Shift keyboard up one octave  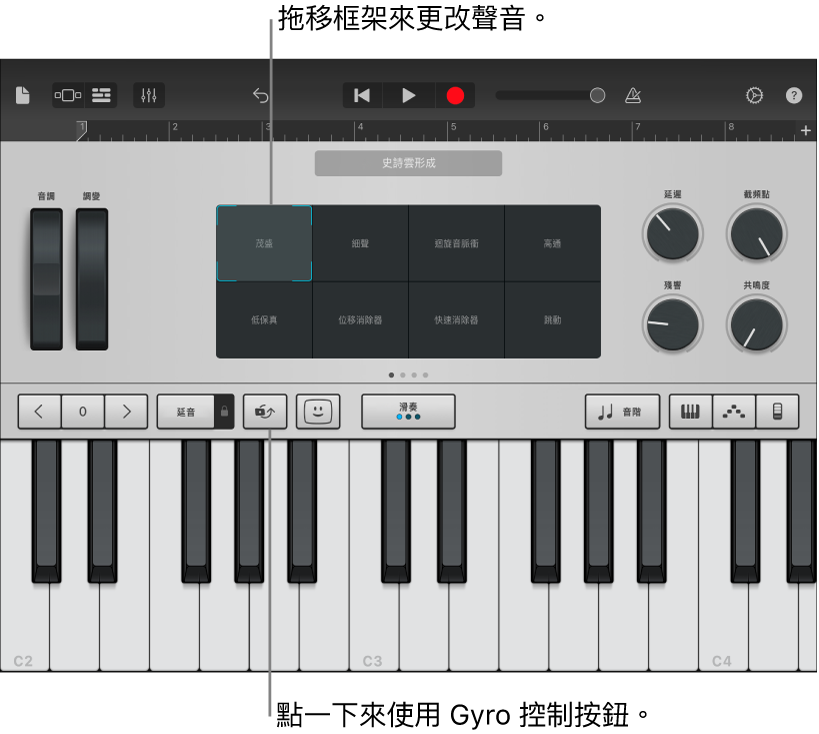[x=126, y=412]
